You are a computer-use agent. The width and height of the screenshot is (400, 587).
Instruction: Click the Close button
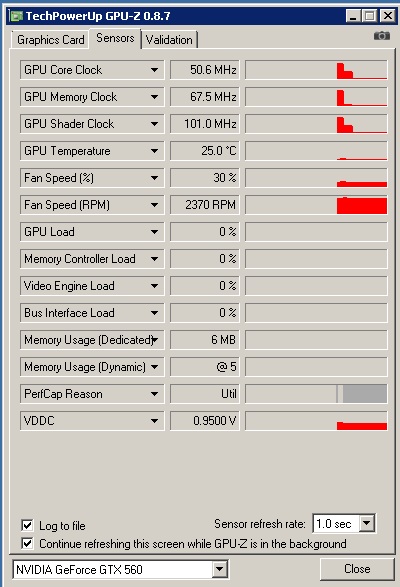(357, 569)
